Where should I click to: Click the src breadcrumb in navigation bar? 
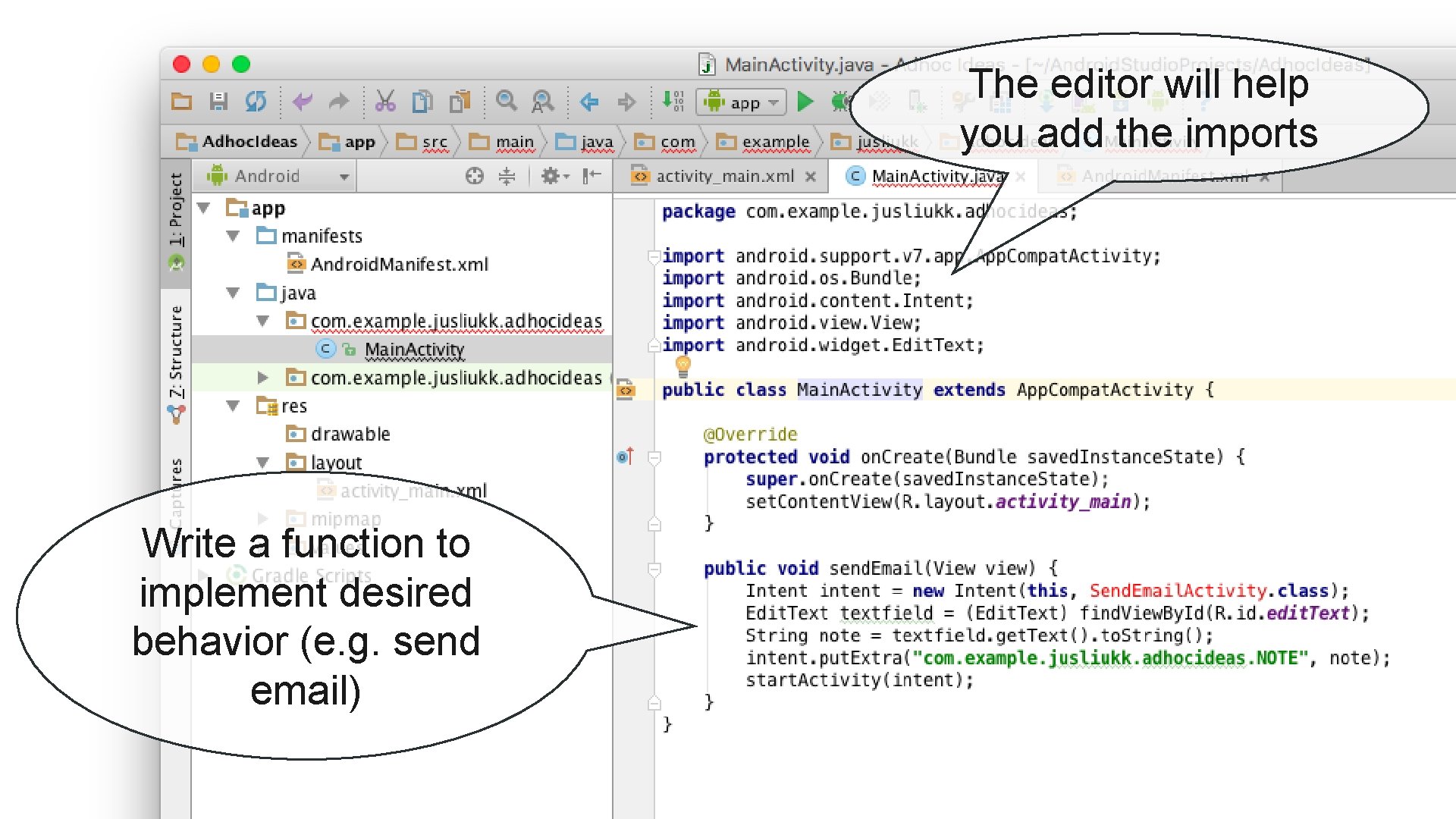(x=434, y=142)
